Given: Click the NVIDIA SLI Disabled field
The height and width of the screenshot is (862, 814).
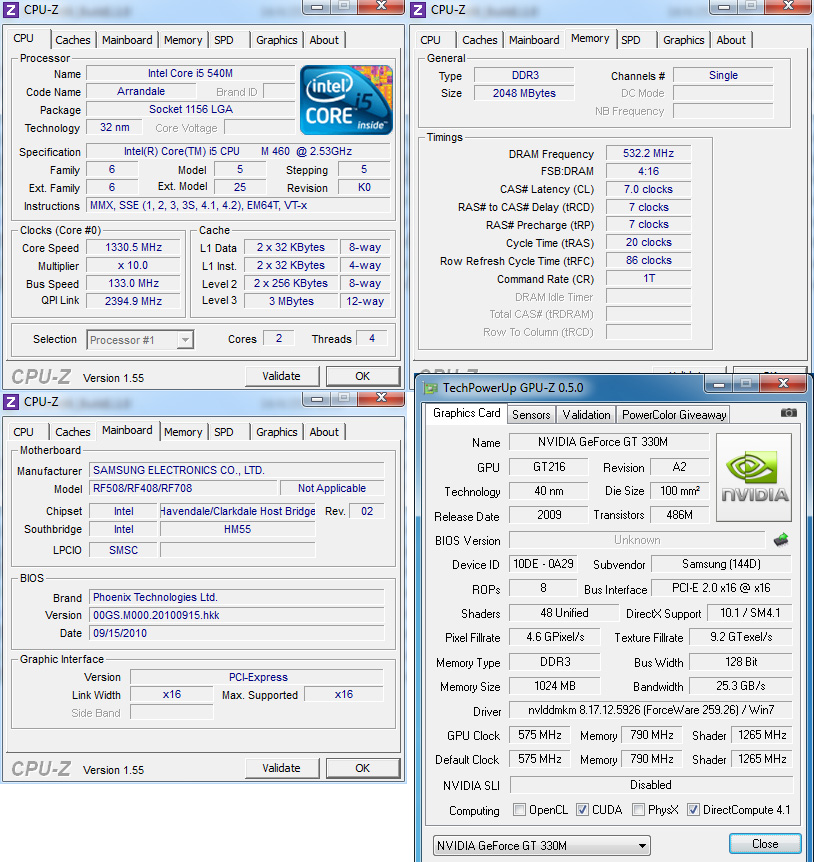Looking at the screenshot, I should pos(651,785).
